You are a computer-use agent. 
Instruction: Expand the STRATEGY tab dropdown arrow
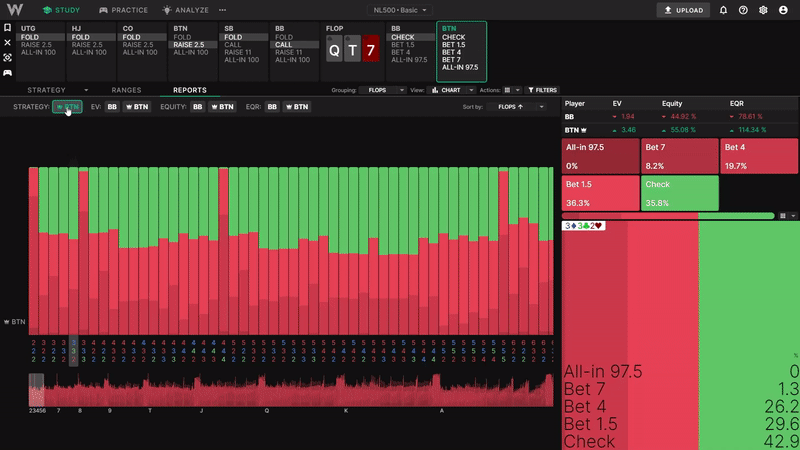[x=86, y=90]
